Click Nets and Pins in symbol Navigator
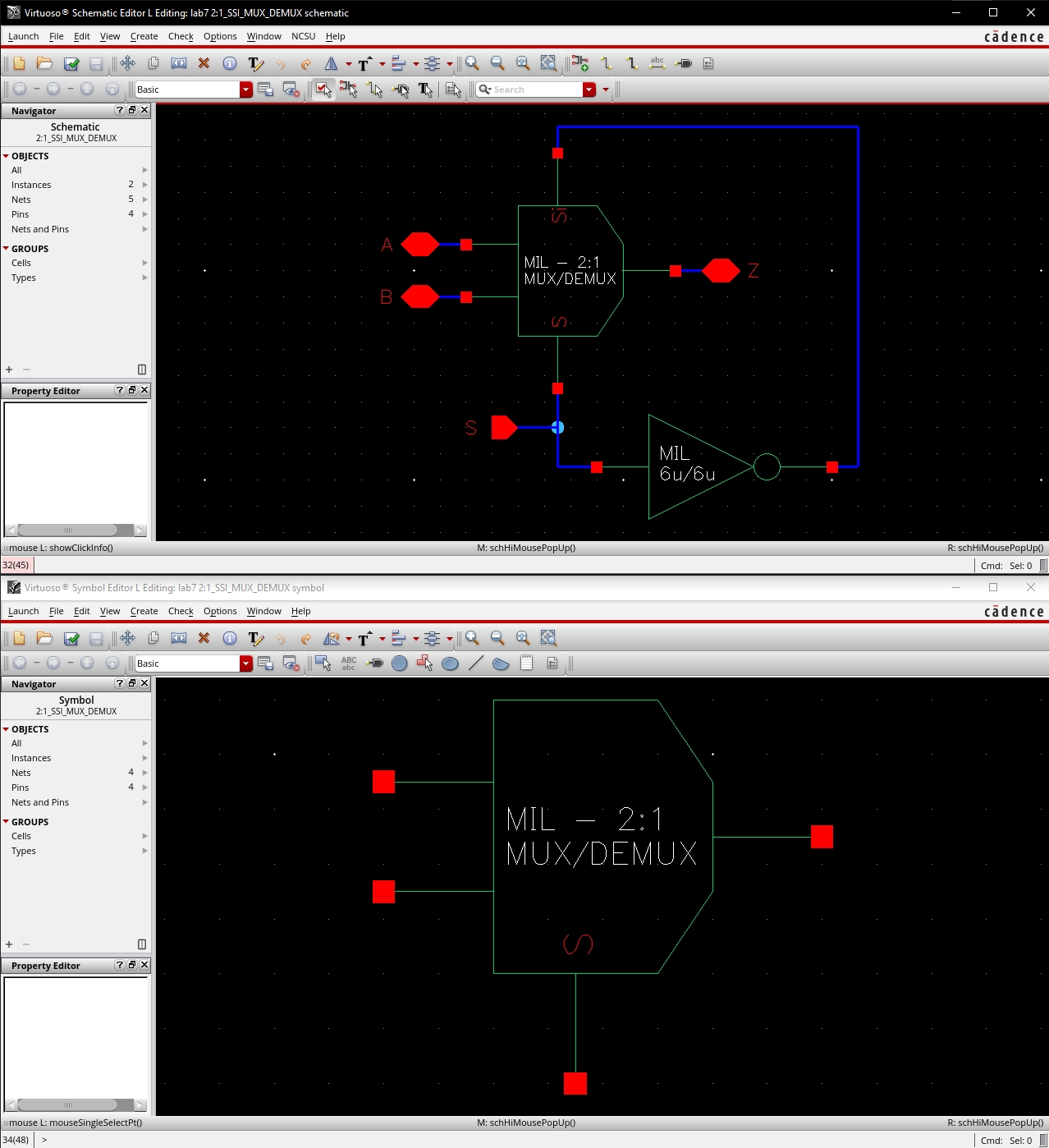Screen dimensions: 1049x1148 [x=40, y=802]
